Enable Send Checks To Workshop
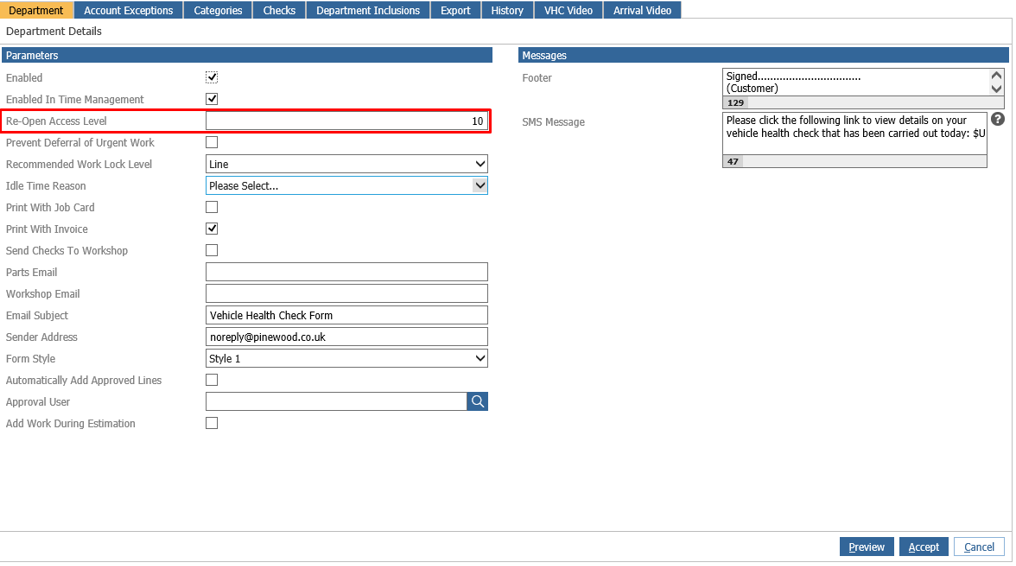This screenshot has height=566, width=1016. [211, 250]
